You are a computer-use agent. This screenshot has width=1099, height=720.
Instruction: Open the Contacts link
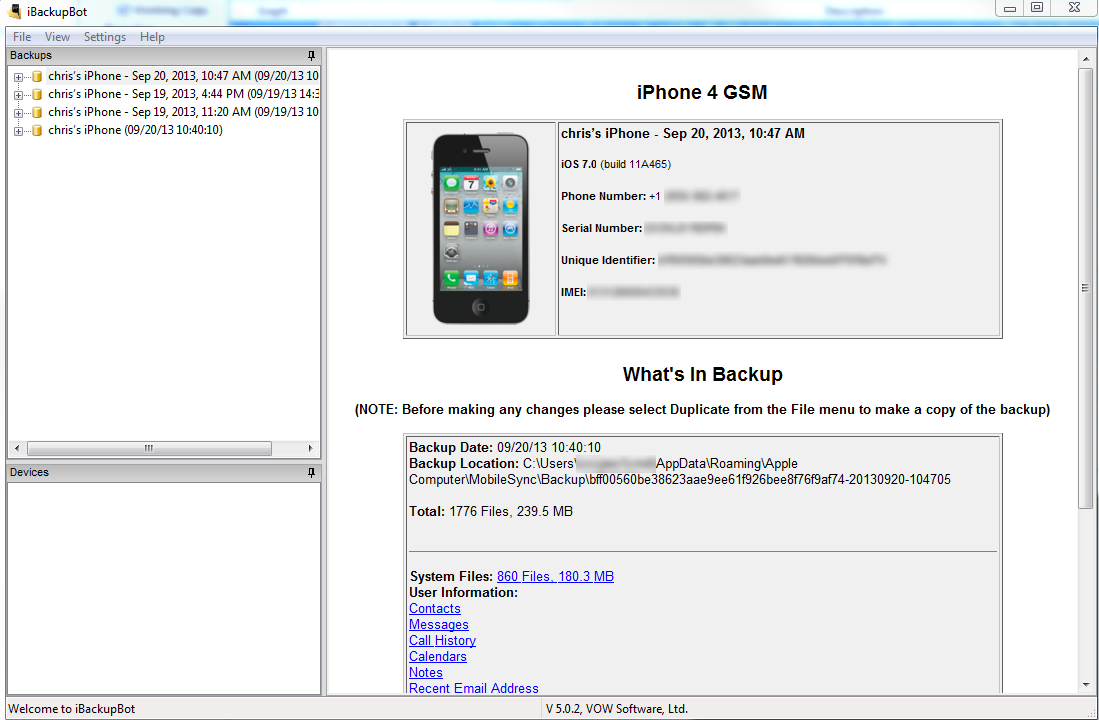coord(435,609)
